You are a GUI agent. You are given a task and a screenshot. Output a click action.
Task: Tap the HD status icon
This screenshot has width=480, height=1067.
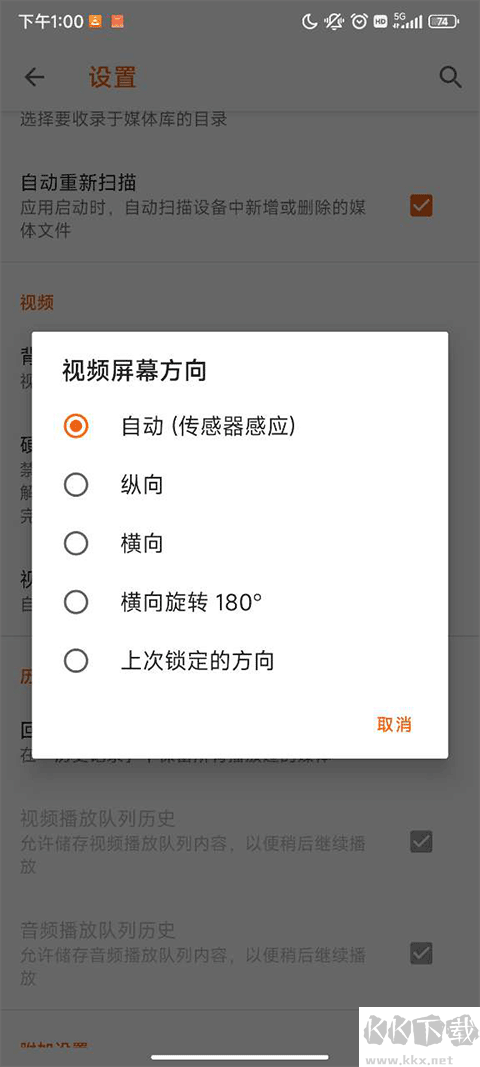pos(381,22)
